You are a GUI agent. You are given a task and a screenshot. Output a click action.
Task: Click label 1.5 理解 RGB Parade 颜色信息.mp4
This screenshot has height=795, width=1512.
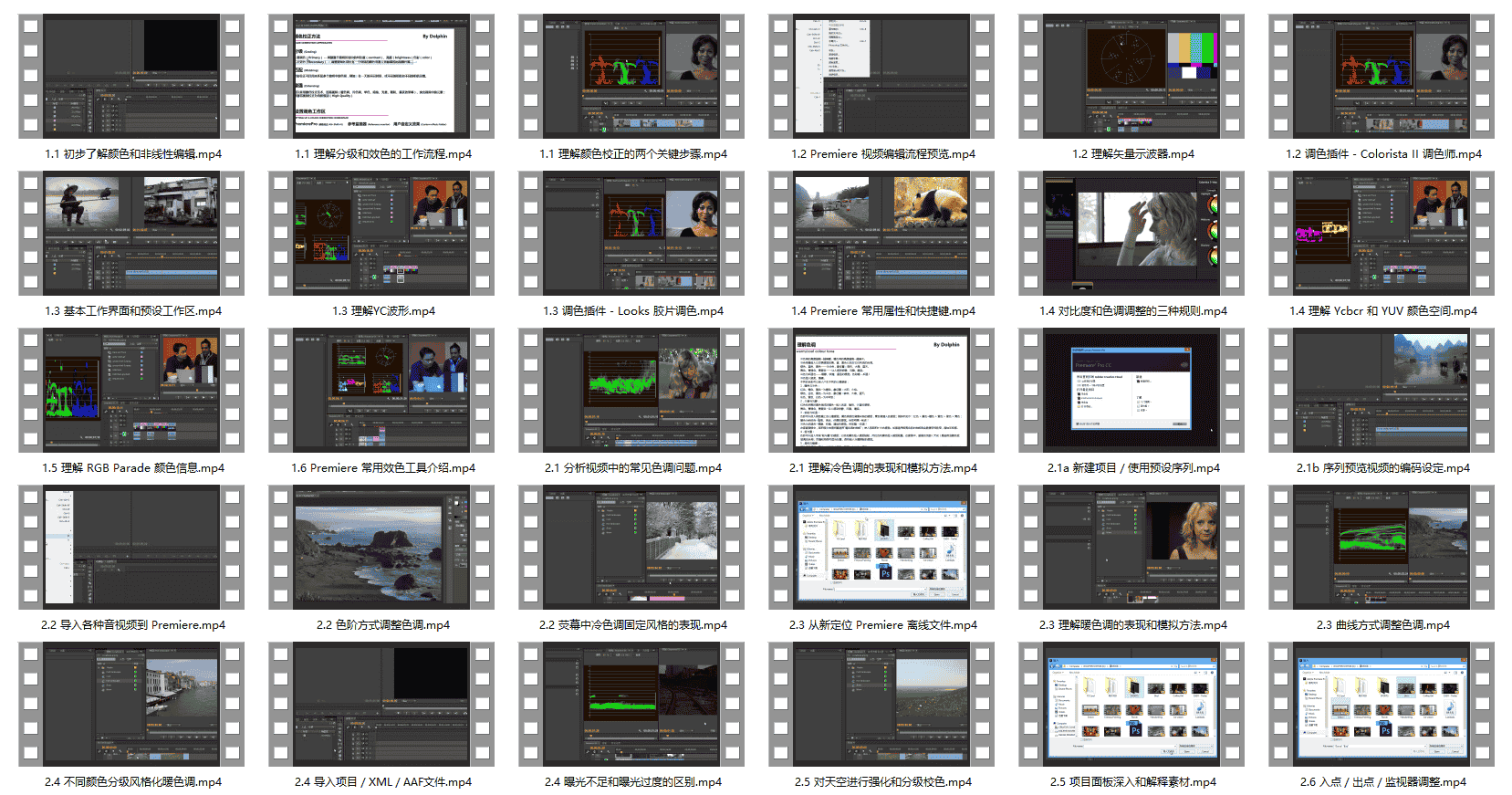pyautogui.click(x=133, y=468)
